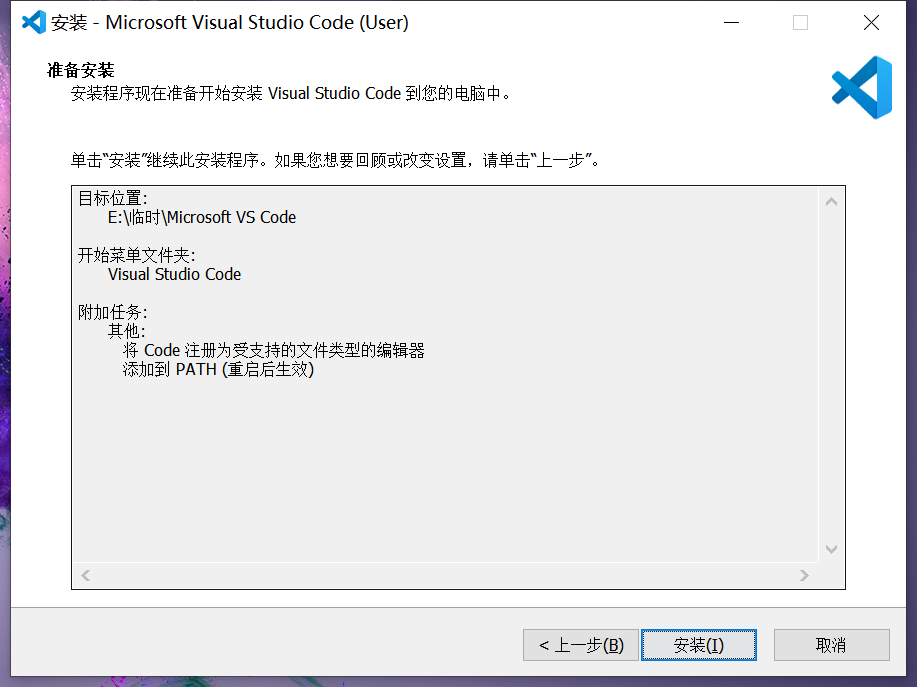The width and height of the screenshot is (917, 687).
Task: Click the scroll-down arrow of the summary box
Action: coord(831,549)
